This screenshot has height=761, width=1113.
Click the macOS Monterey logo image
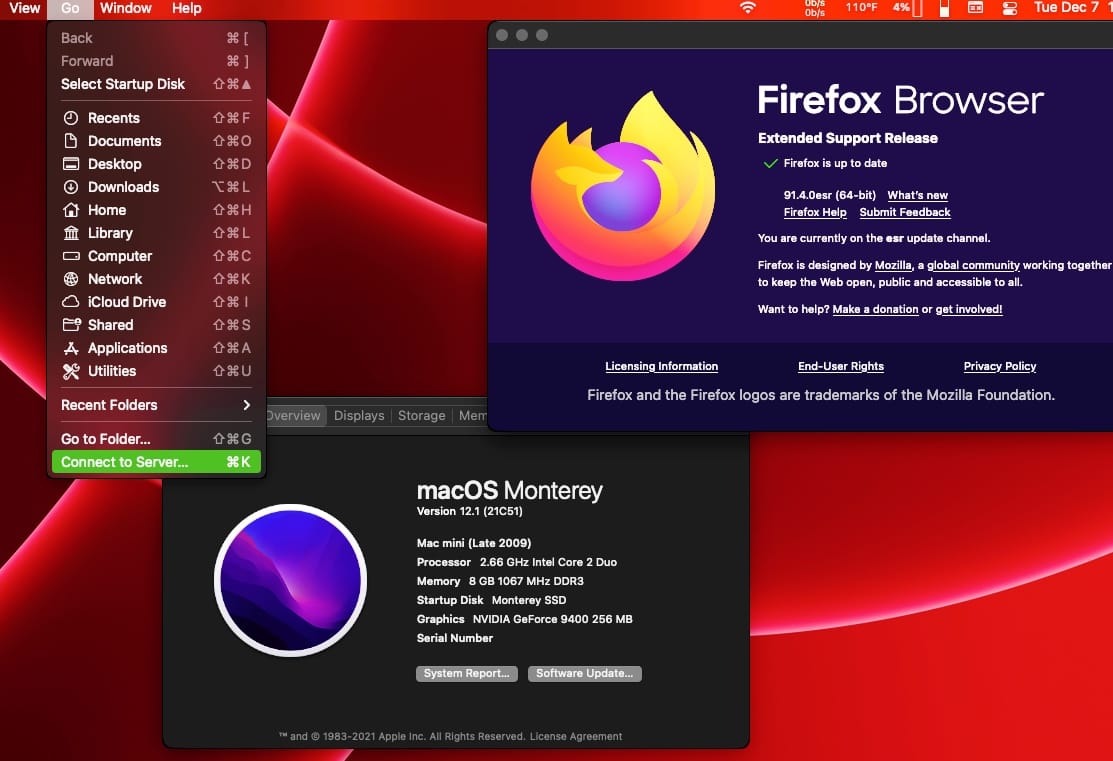tap(290, 580)
